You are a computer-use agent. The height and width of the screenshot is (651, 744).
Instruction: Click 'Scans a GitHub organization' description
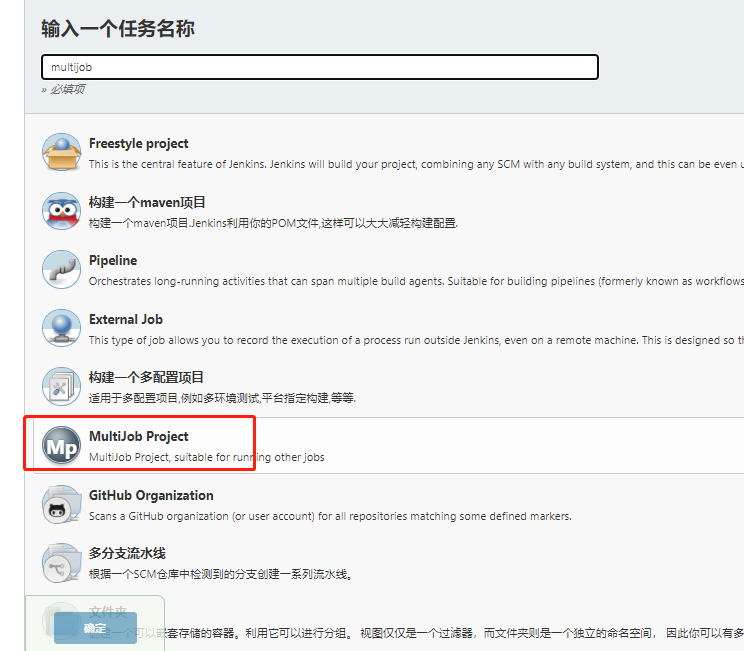[x=330, y=516]
